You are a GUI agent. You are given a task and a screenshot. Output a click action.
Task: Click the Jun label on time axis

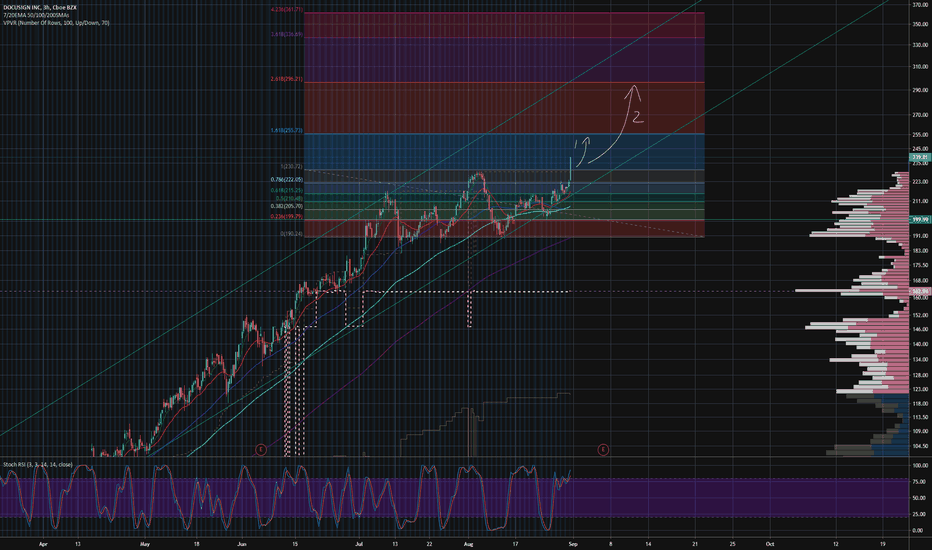pos(241,543)
